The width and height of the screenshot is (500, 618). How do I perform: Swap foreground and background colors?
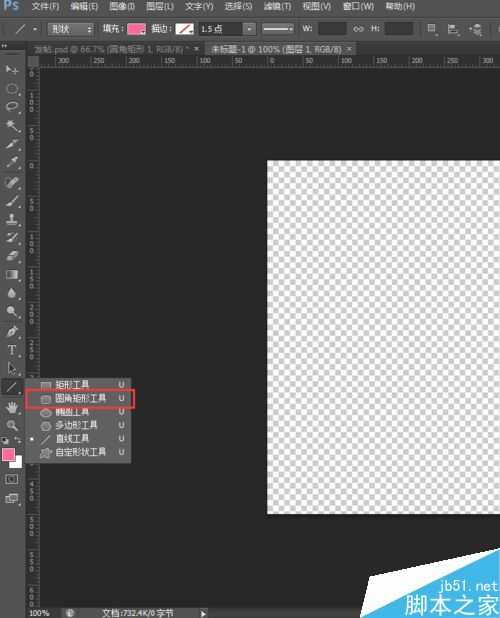tap(18, 440)
